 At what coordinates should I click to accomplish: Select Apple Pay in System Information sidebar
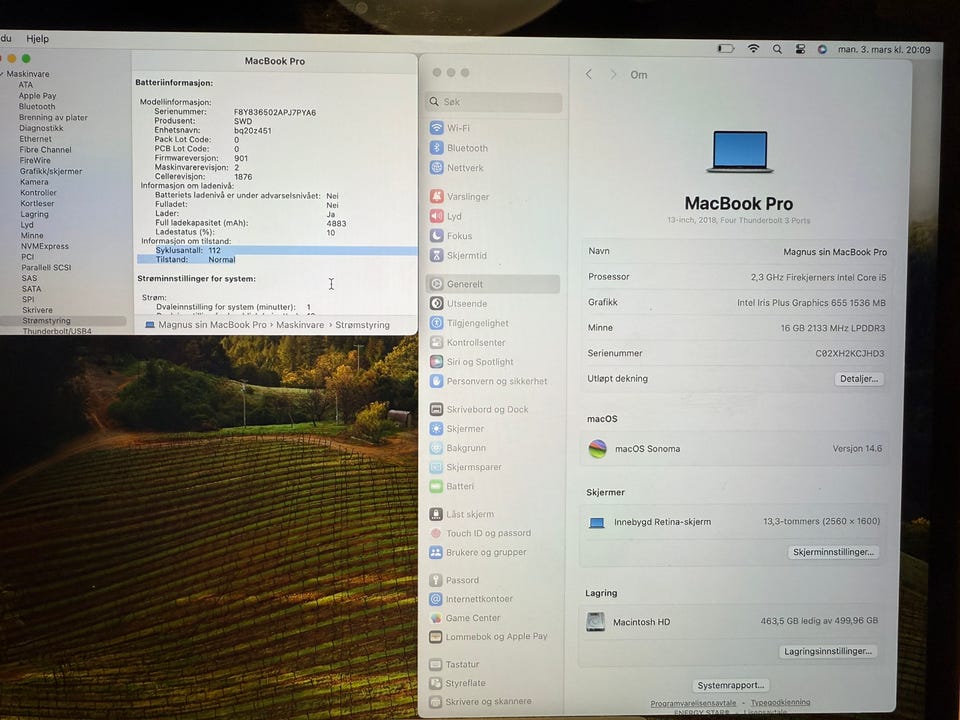pos(37,96)
